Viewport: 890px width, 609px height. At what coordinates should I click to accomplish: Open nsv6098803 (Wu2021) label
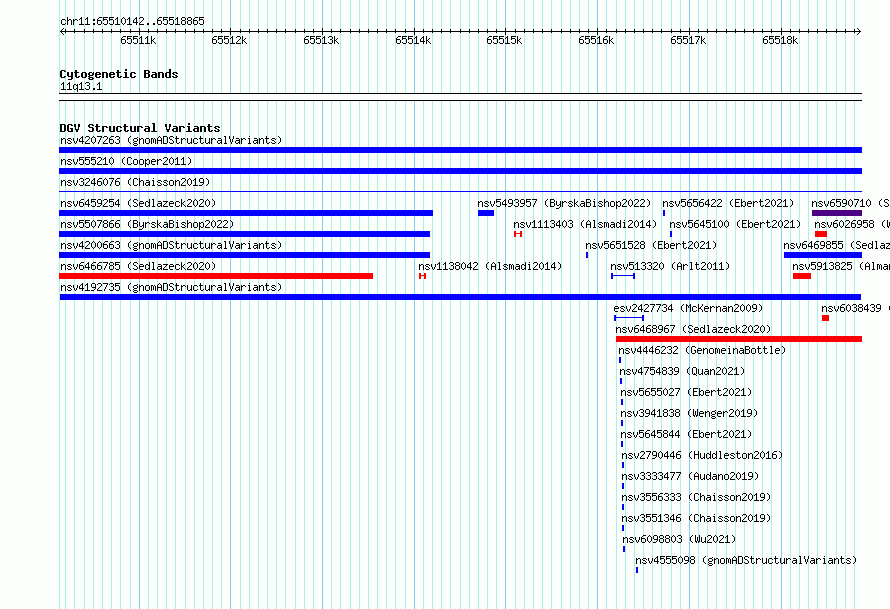(x=679, y=539)
